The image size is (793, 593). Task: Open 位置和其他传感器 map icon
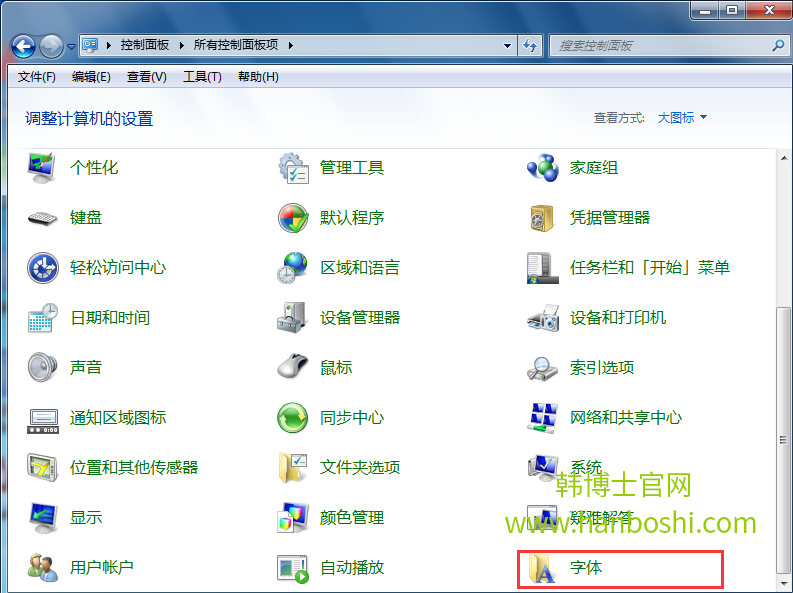tap(42, 468)
